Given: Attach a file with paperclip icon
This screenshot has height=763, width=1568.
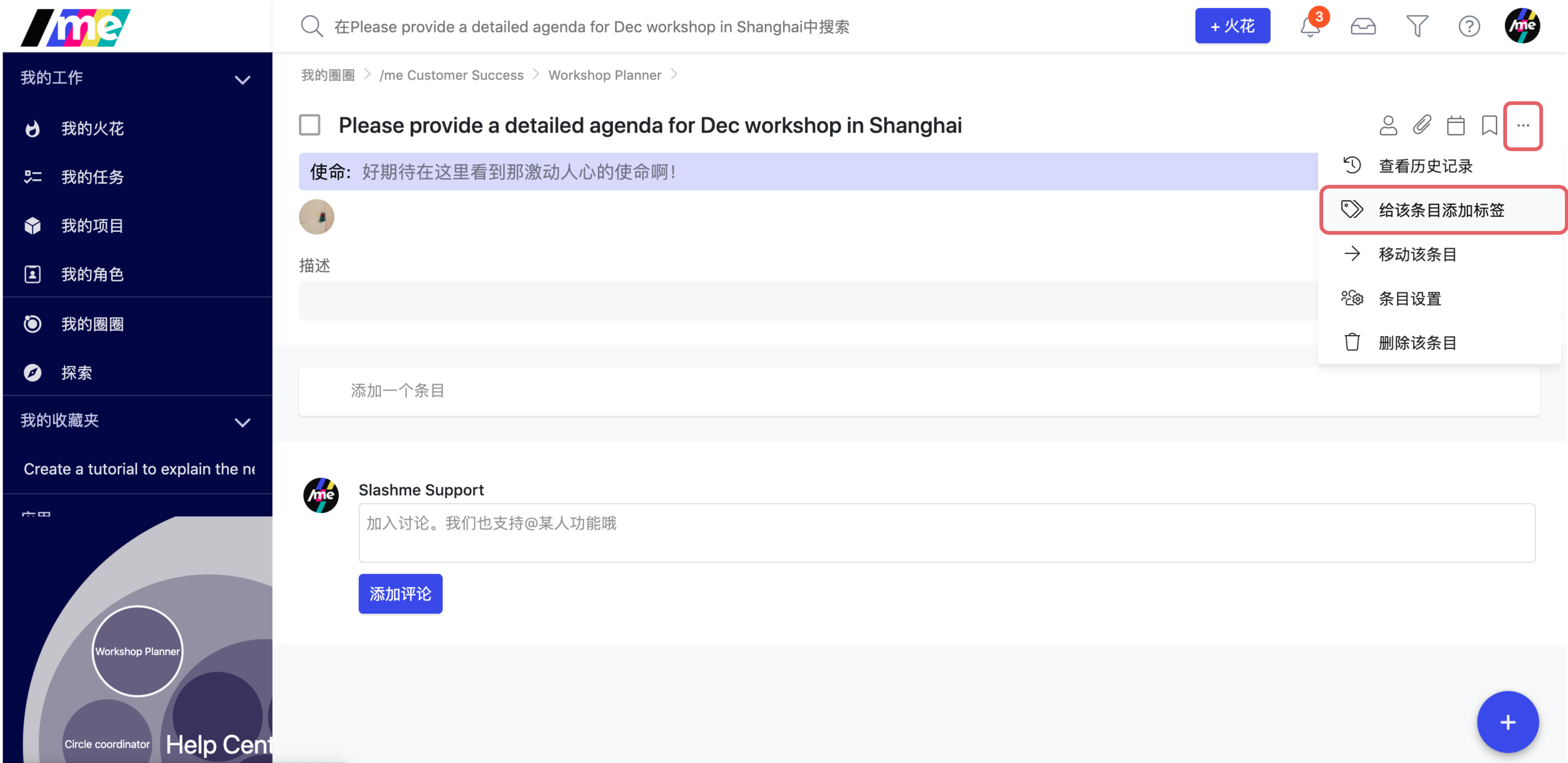Looking at the screenshot, I should coord(1422,125).
